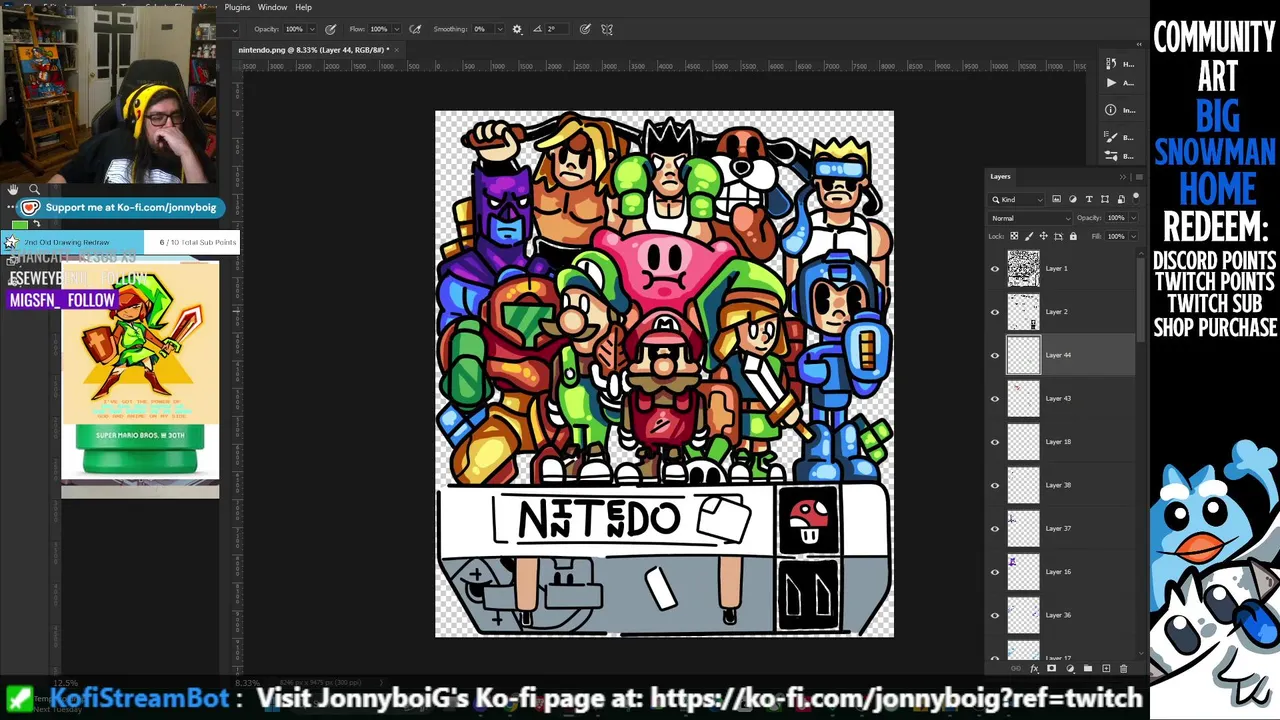Screen dimensions: 1280x720
Task: Toggle pressure for opacity button
Action: click(x=331, y=29)
